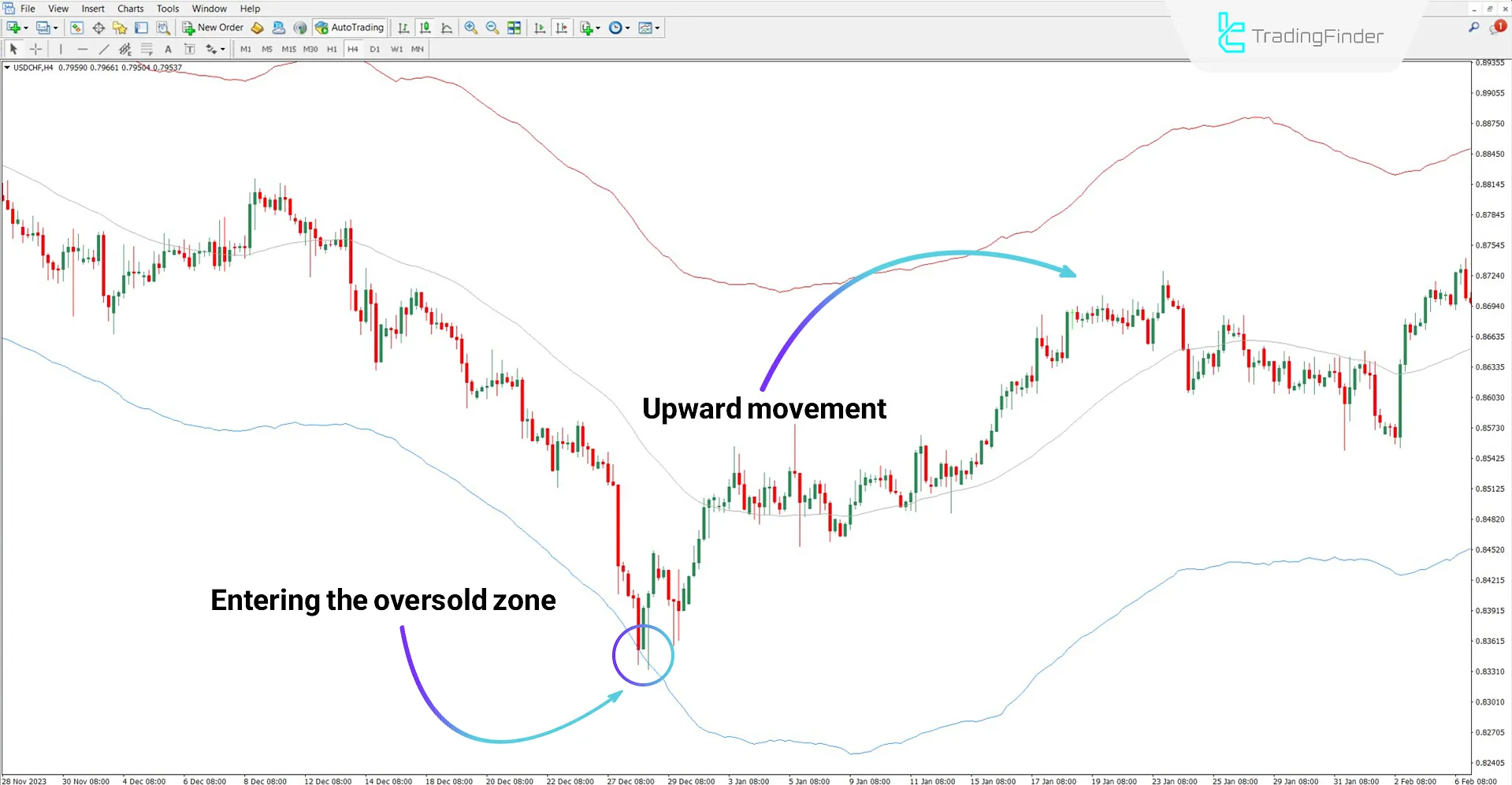Open the Insert menu

(x=93, y=9)
